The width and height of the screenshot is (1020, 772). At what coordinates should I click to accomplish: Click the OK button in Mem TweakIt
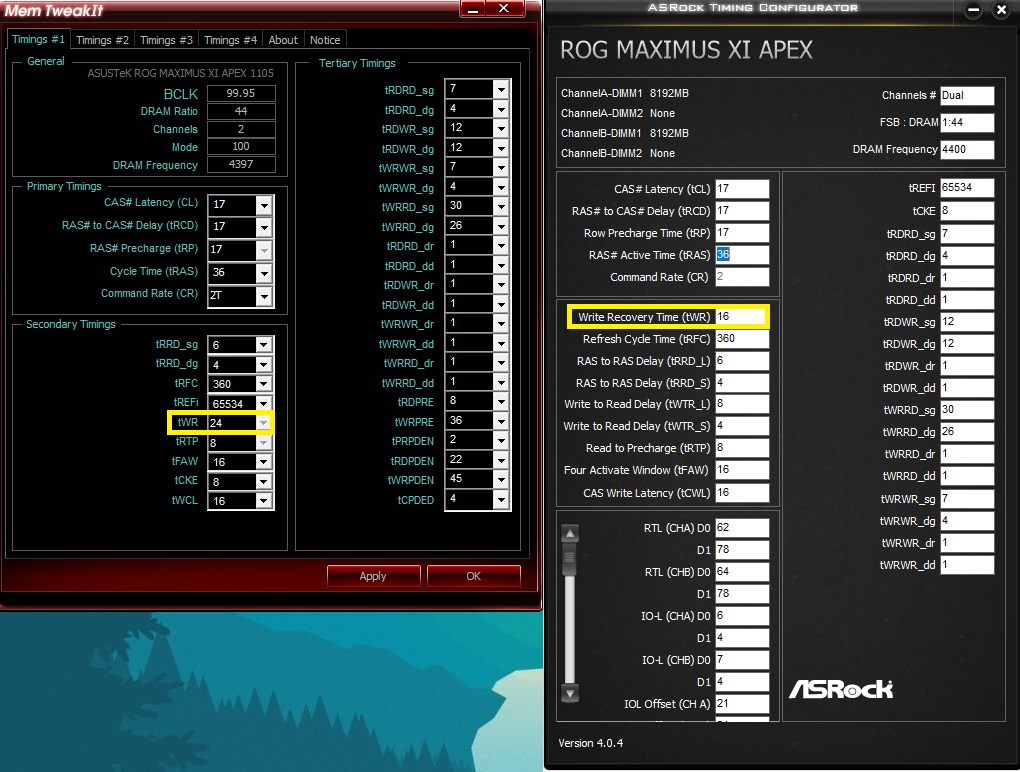coord(474,576)
